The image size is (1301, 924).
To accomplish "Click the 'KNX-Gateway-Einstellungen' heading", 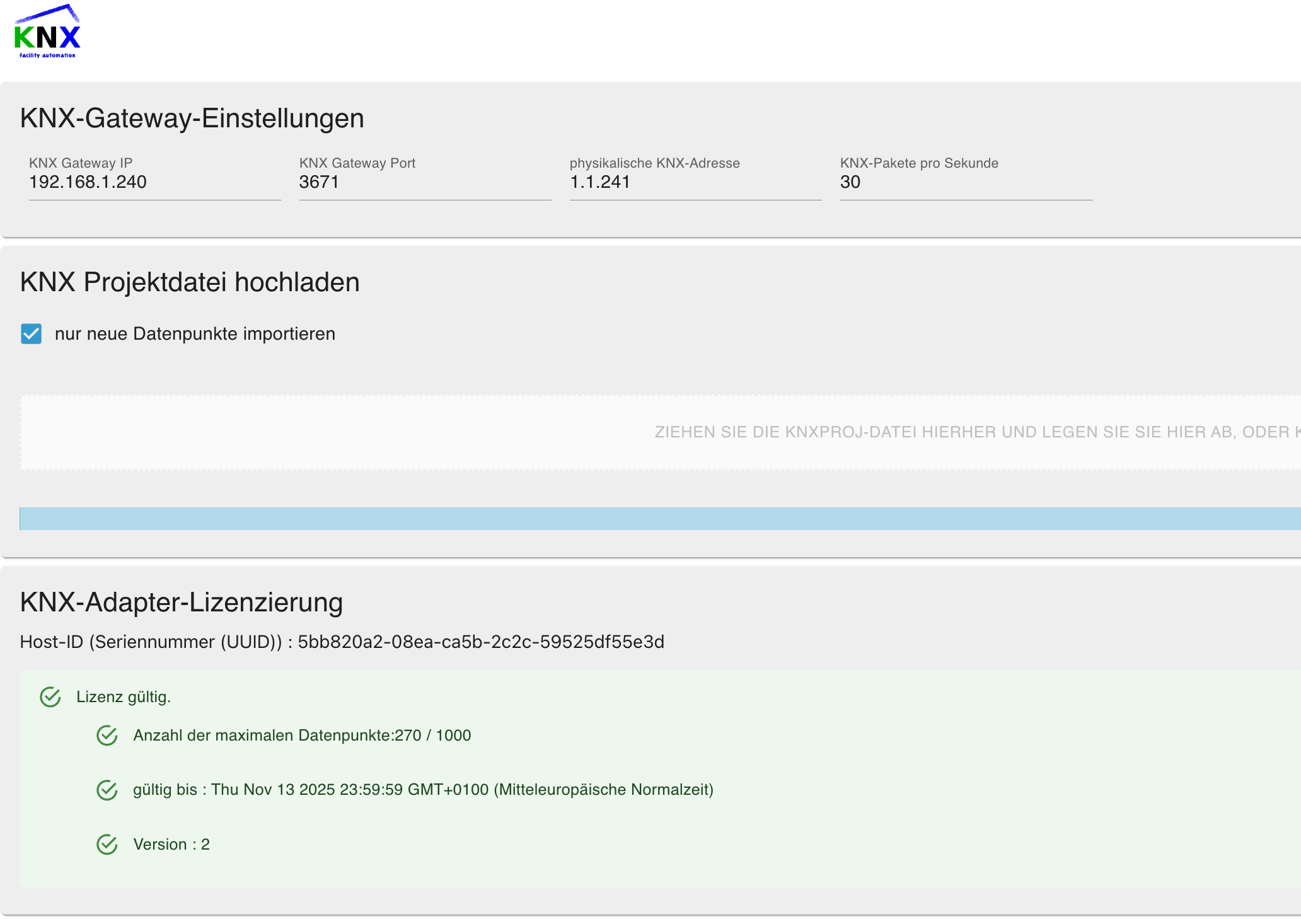I will [x=192, y=118].
